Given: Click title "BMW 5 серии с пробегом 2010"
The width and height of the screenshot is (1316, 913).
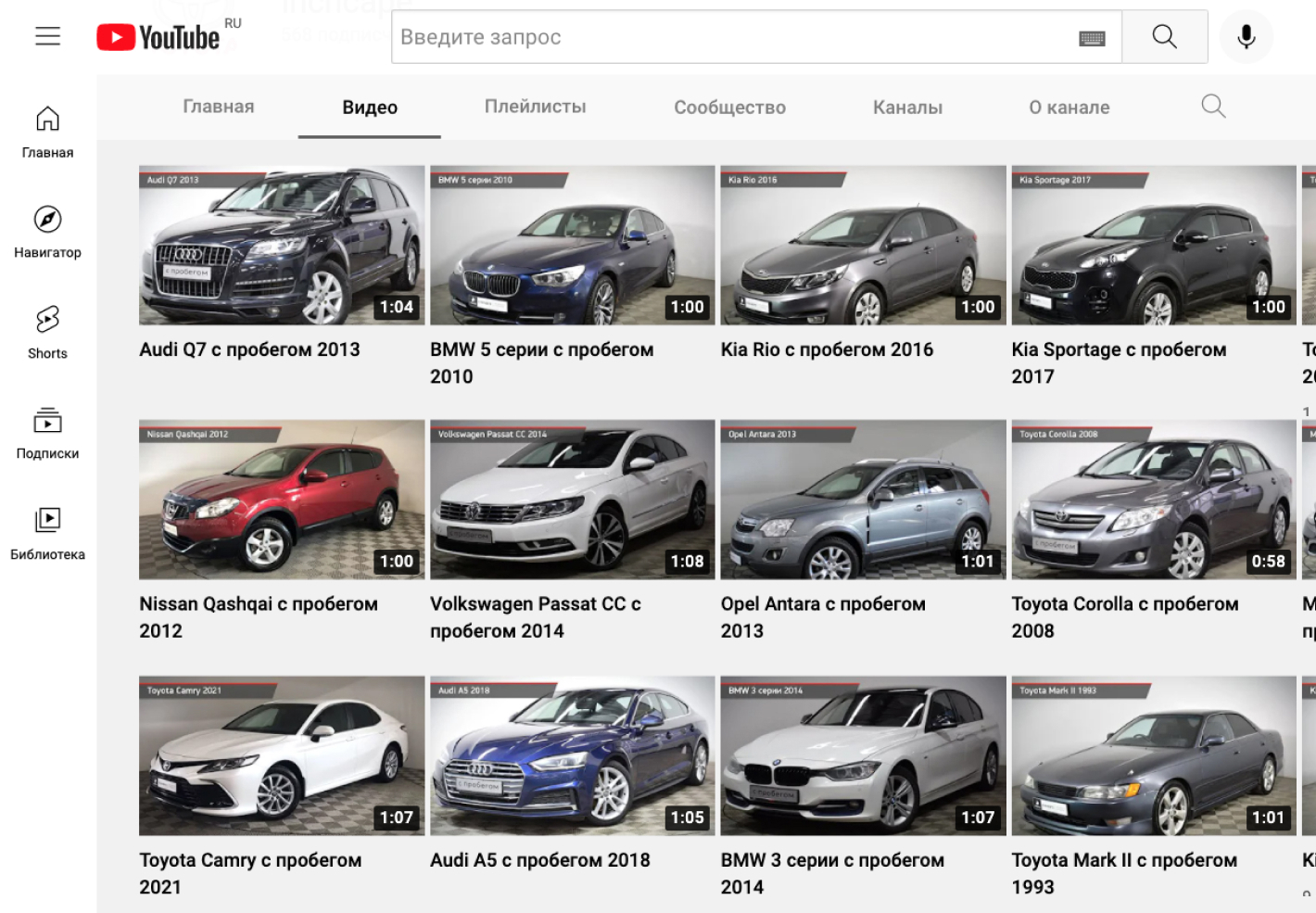Looking at the screenshot, I should click(x=542, y=362).
